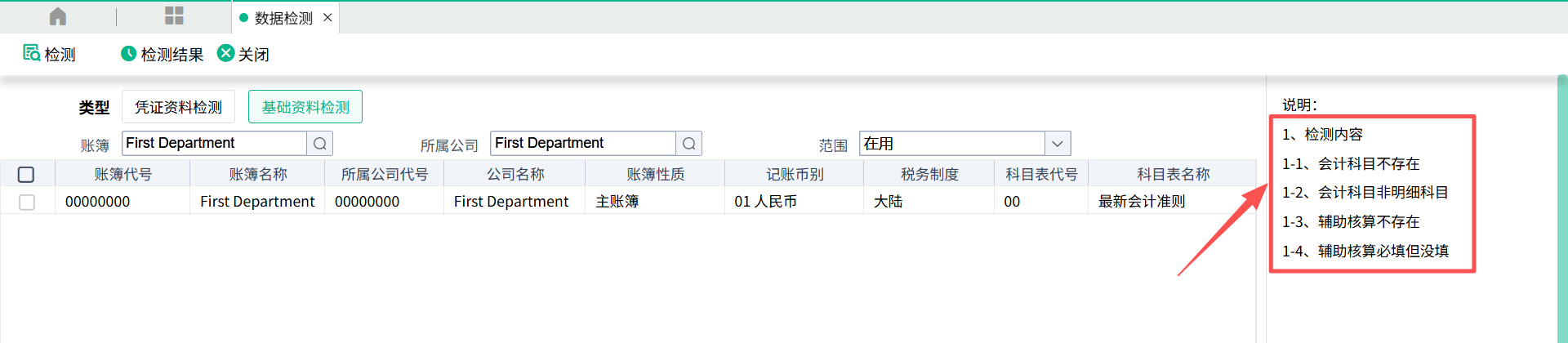
Task: Click the green 关闭 close icon
Action: pyautogui.click(x=225, y=54)
